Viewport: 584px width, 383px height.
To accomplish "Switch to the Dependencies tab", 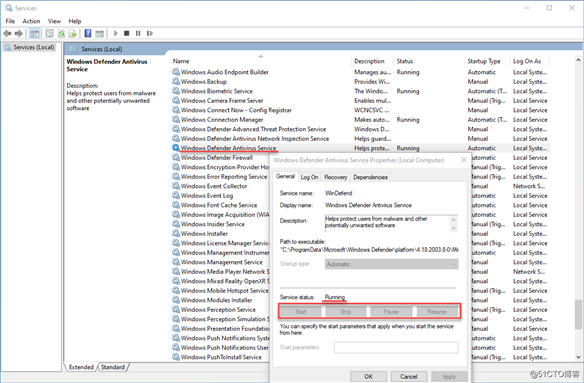I will [370, 177].
